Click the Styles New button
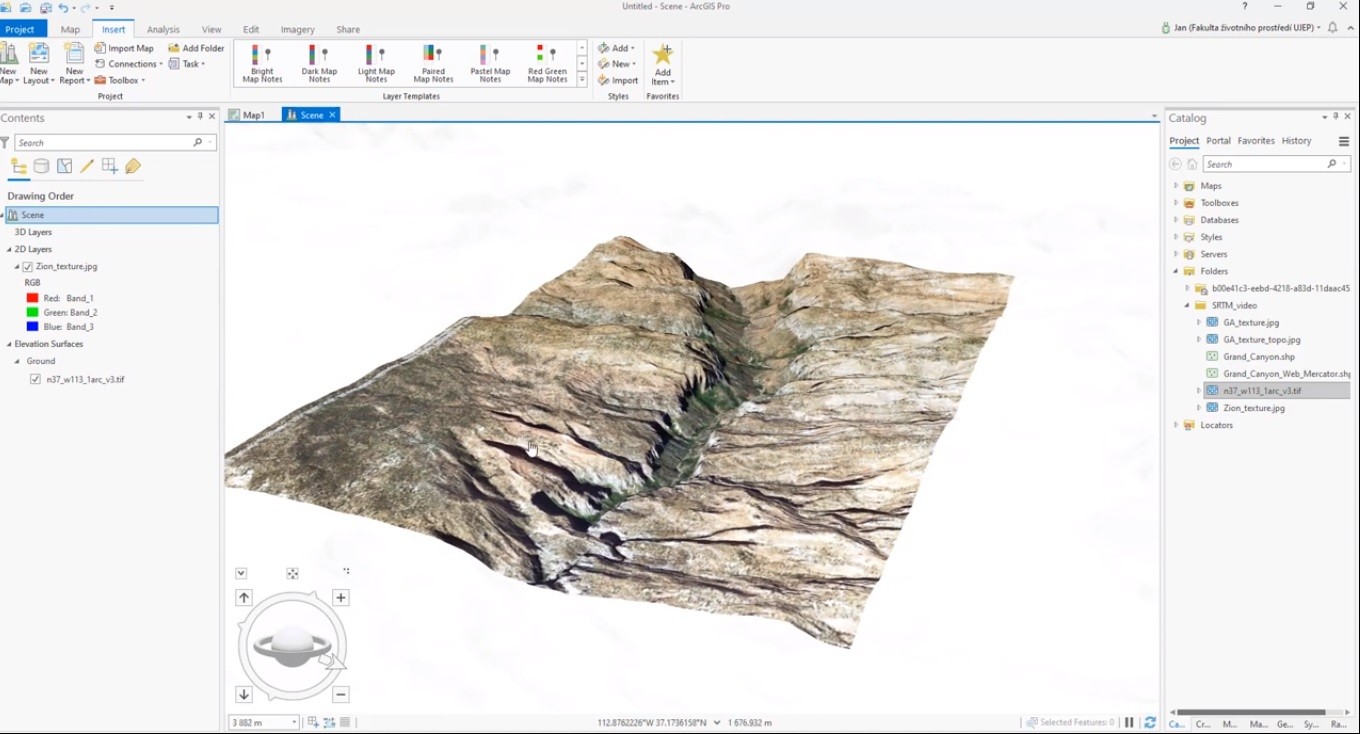The image size is (1360, 734). point(617,64)
